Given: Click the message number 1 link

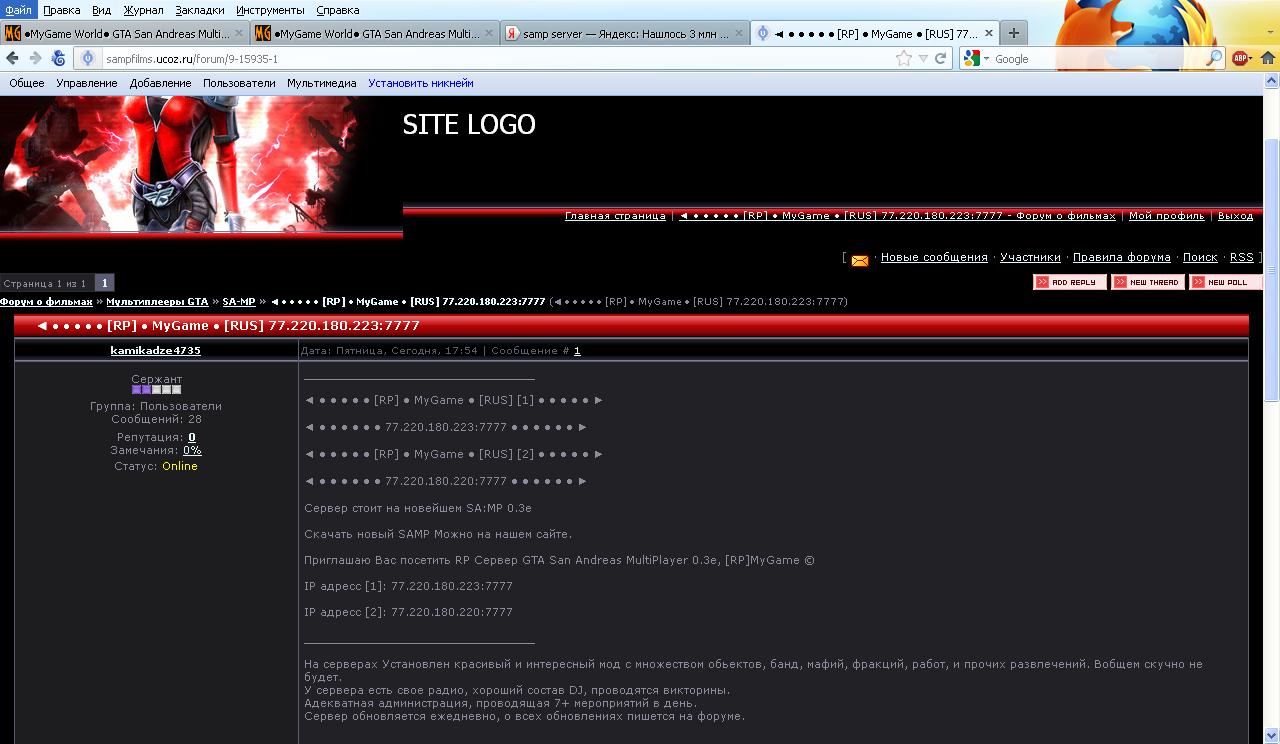Looking at the screenshot, I should [577, 351].
